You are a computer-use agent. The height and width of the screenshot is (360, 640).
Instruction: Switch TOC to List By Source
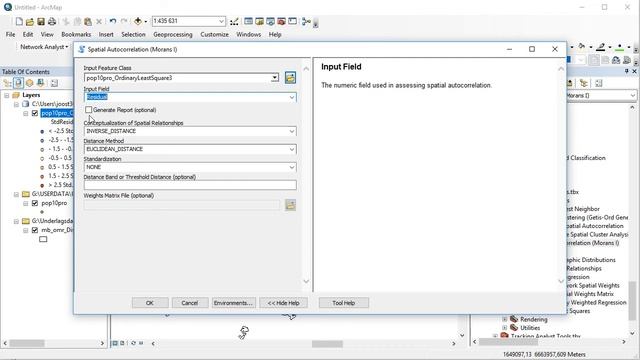click(x=18, y=83)
